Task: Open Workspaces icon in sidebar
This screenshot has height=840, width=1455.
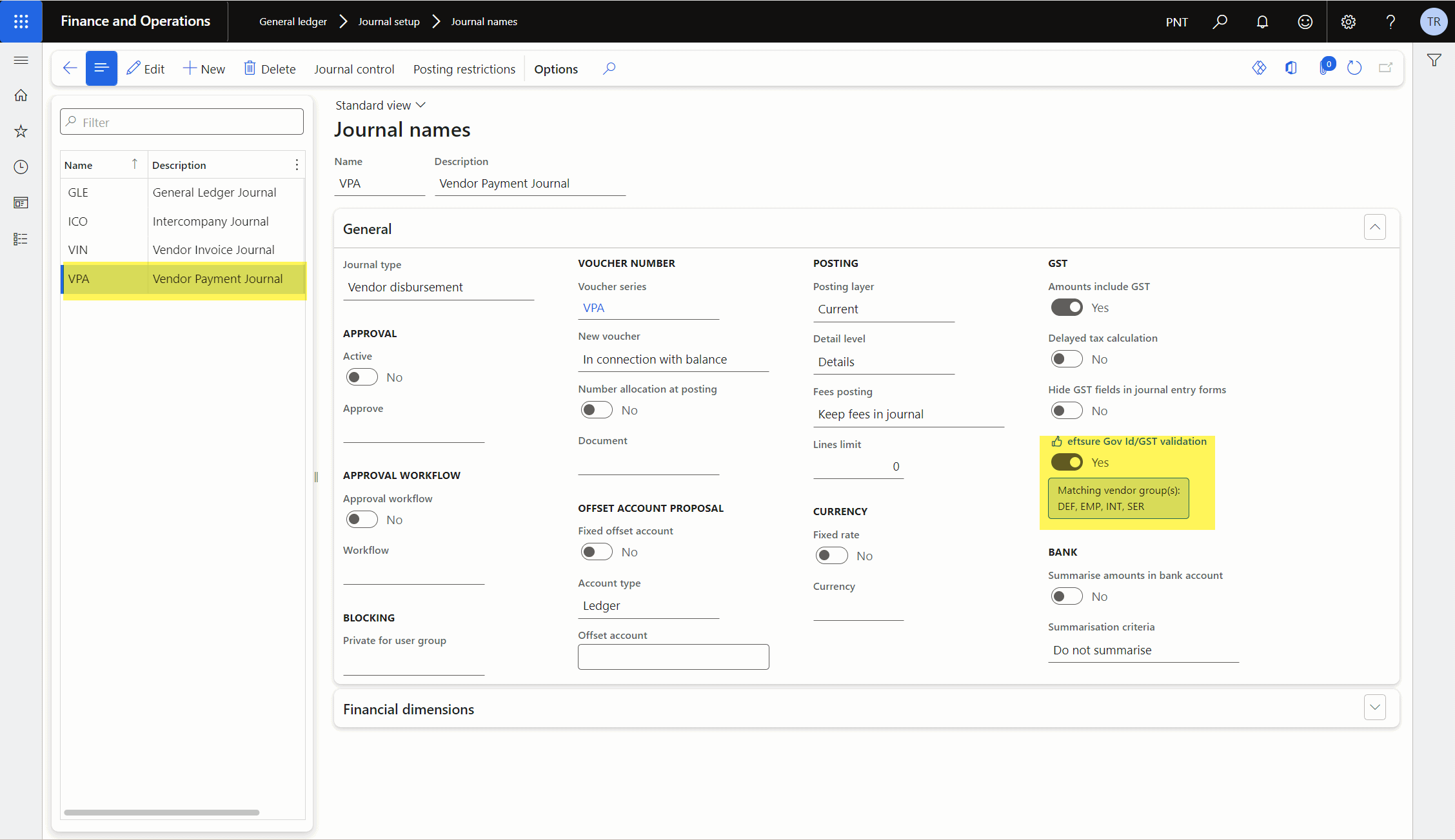Action: (21, 203)
